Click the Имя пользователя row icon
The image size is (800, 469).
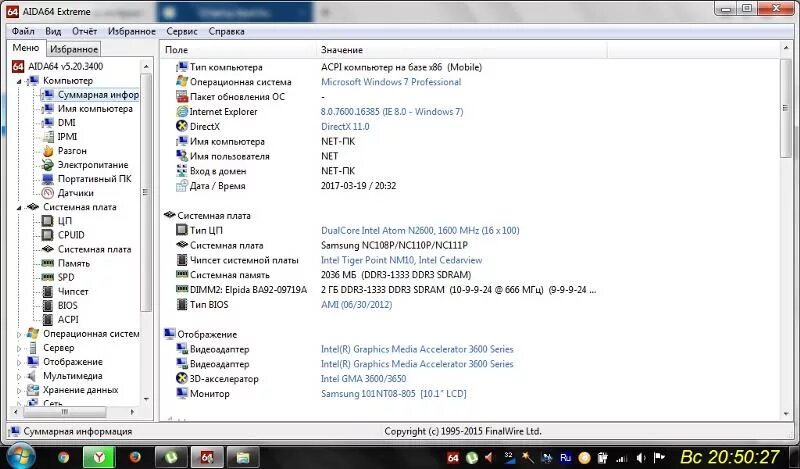coord(182,156)
